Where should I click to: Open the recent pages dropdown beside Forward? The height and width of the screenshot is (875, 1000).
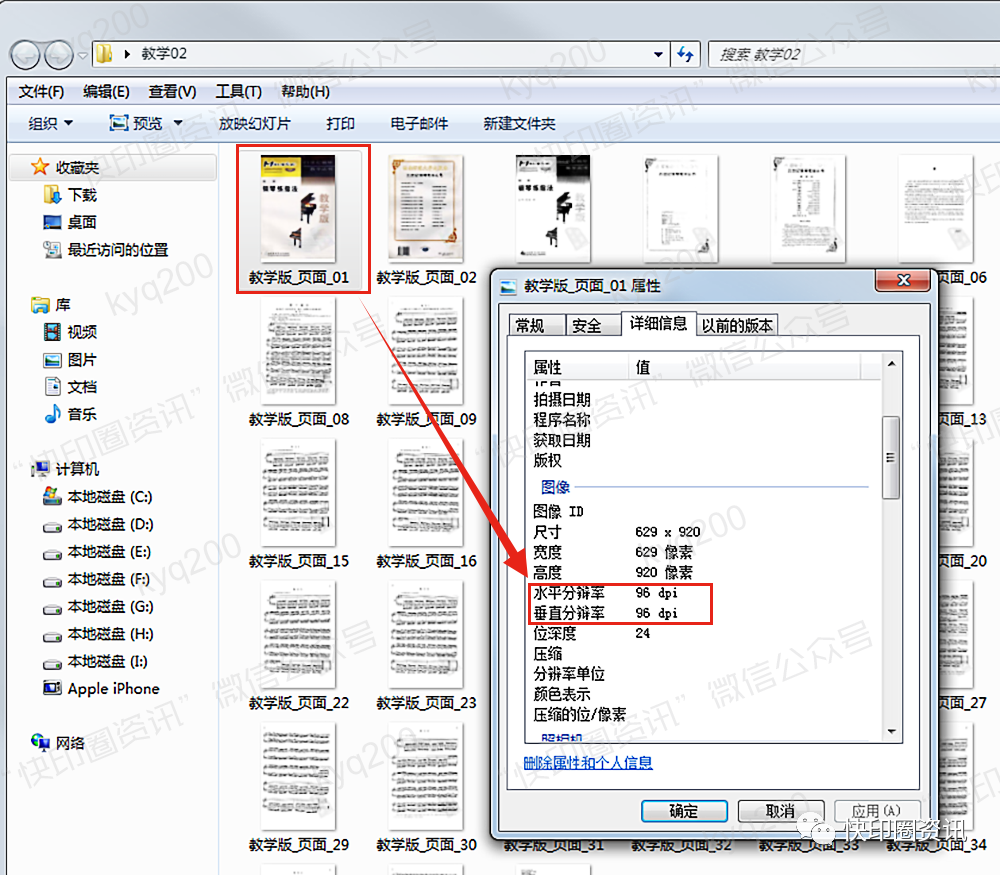[x=83, y=55]
